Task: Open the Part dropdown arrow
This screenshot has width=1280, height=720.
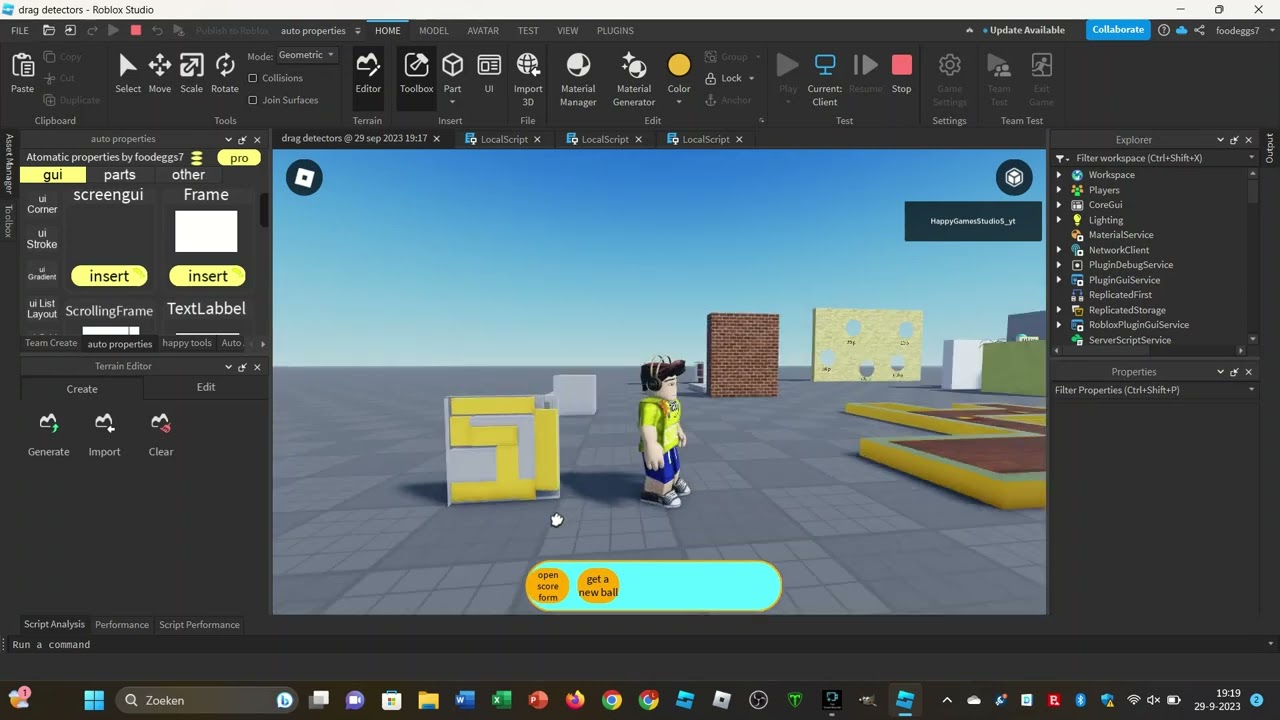Action: point(453,102)
